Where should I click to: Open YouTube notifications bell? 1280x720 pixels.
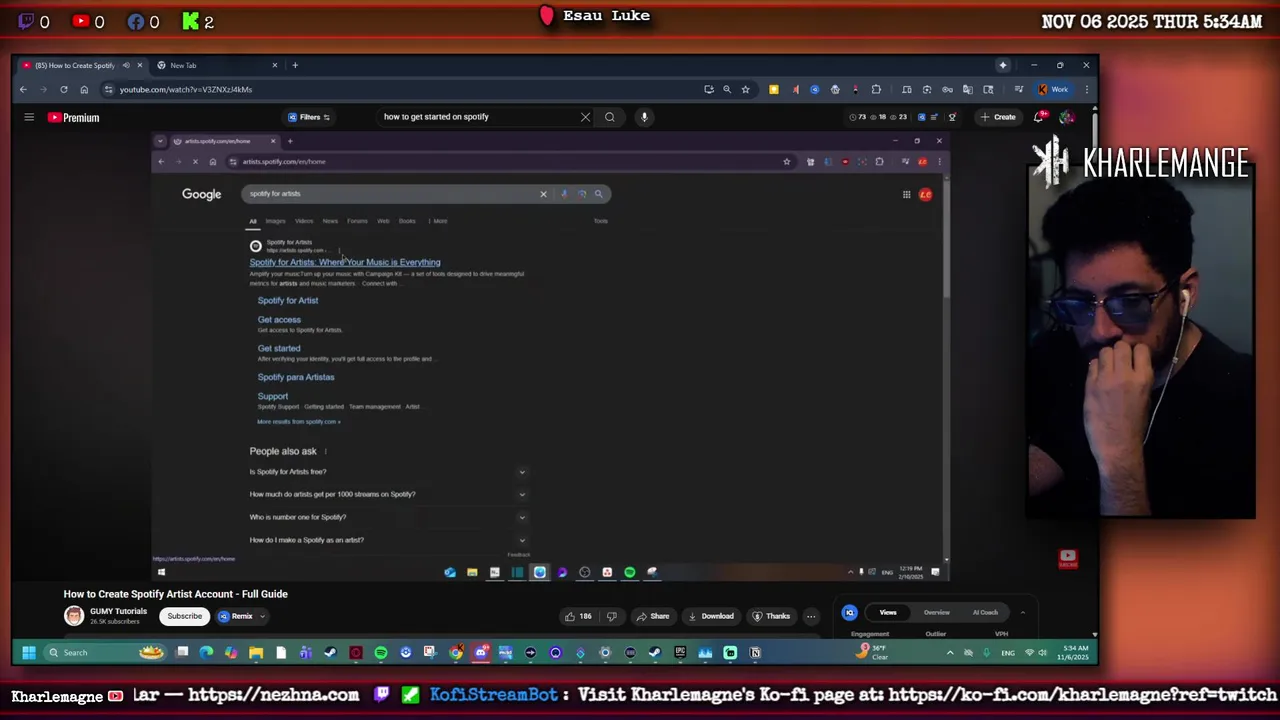pos(1041,117)
